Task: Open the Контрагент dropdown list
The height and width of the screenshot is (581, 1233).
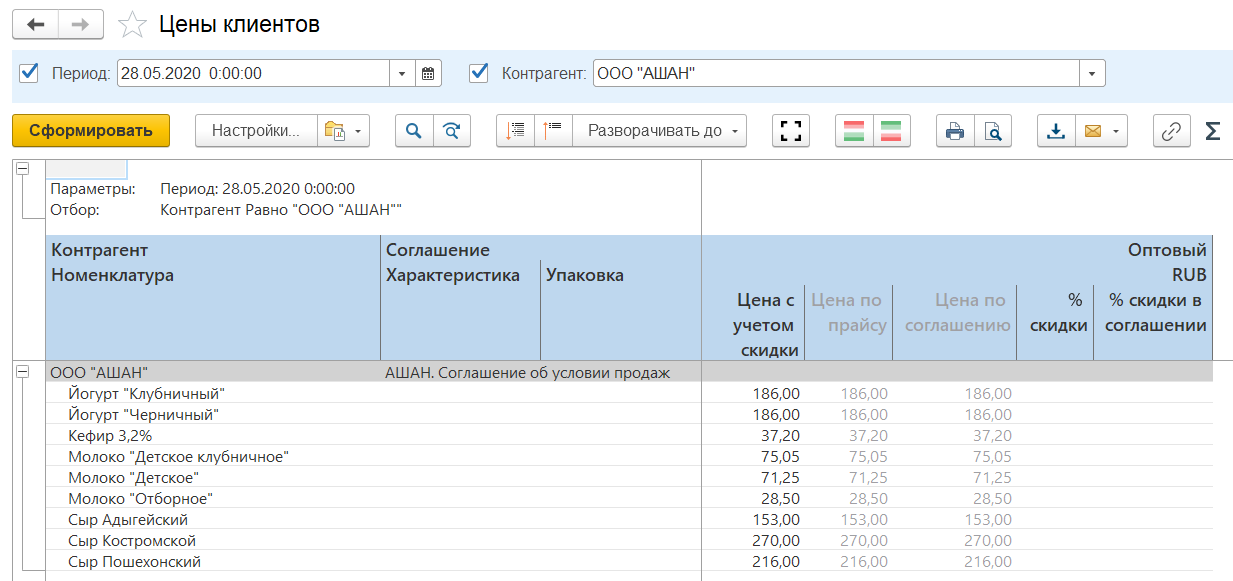Action: pyautogui.click(x=1092, y=73)
